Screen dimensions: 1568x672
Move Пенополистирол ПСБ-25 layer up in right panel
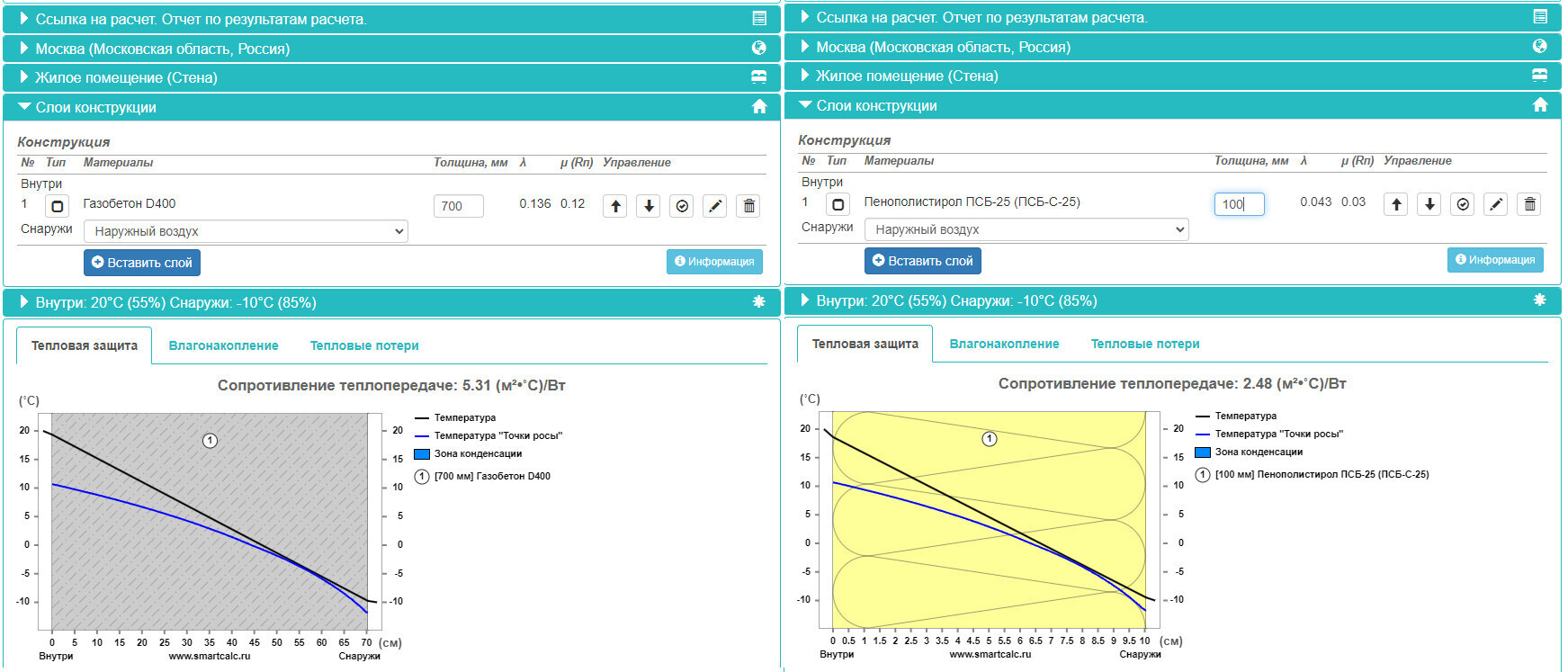coord(1396,204)
